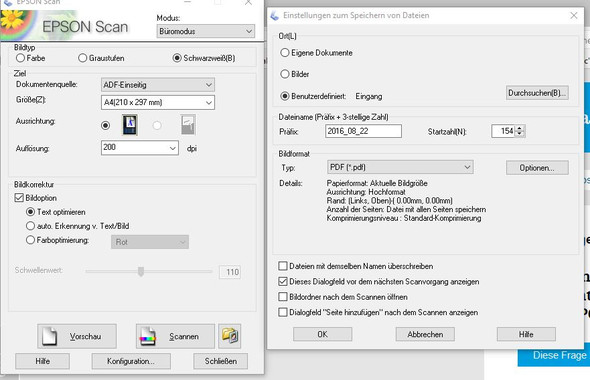Viewport: 590px width, 380px height.
Task: Increase the Startzahl stepper value
Action: coord(520,128)
